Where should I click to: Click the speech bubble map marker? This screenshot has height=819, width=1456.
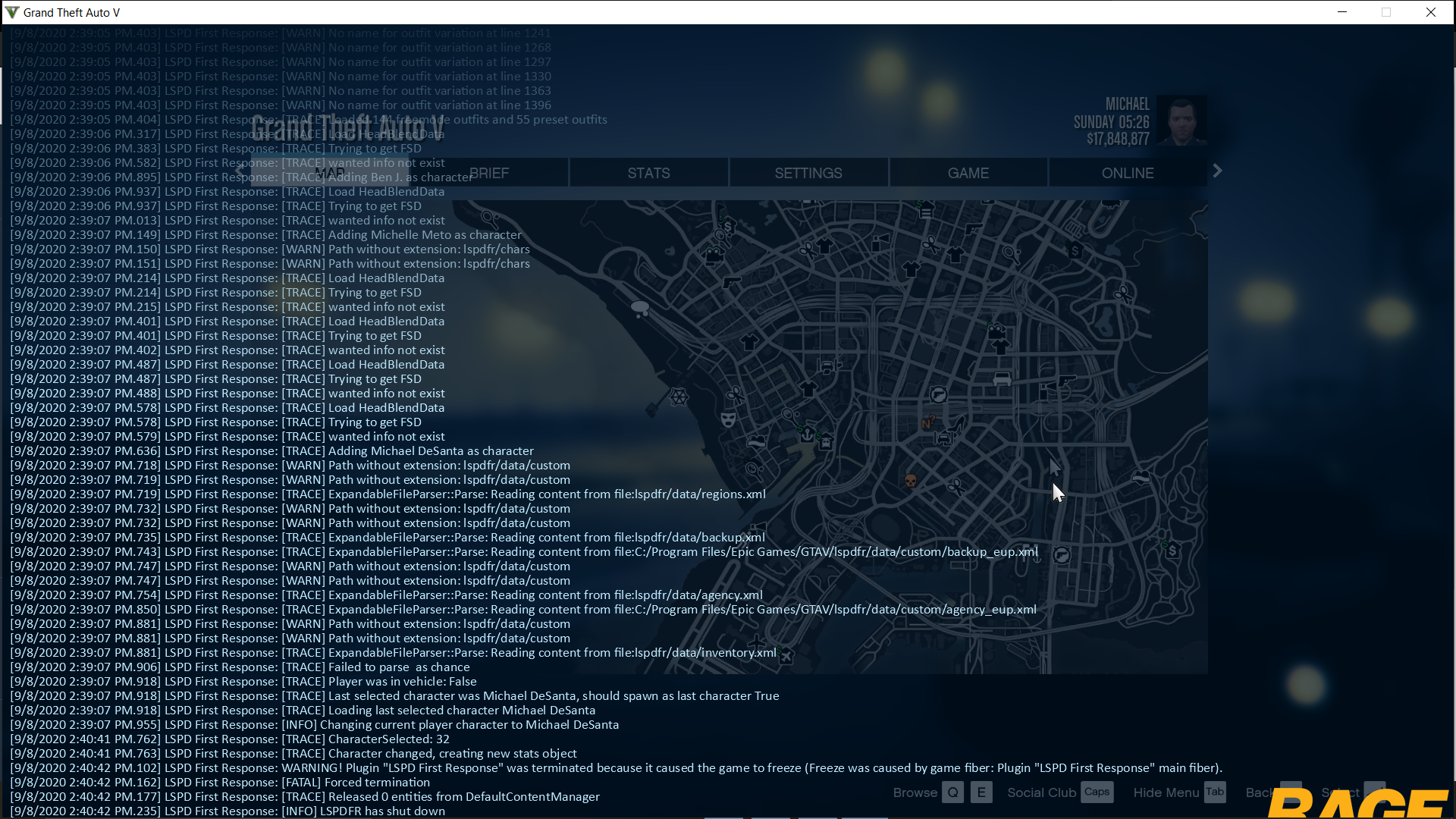[640, 308]
